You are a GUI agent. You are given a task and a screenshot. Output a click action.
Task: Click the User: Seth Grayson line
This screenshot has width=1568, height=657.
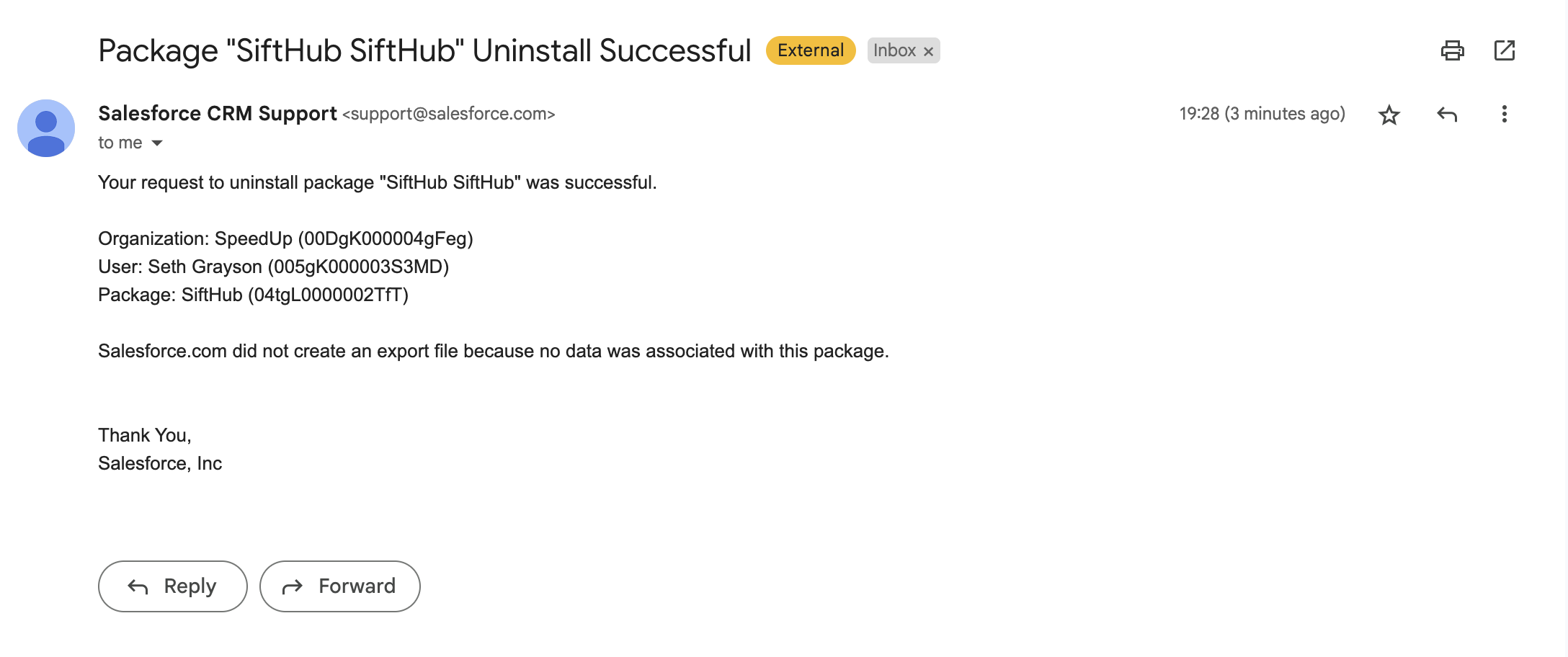click(273, 267)
